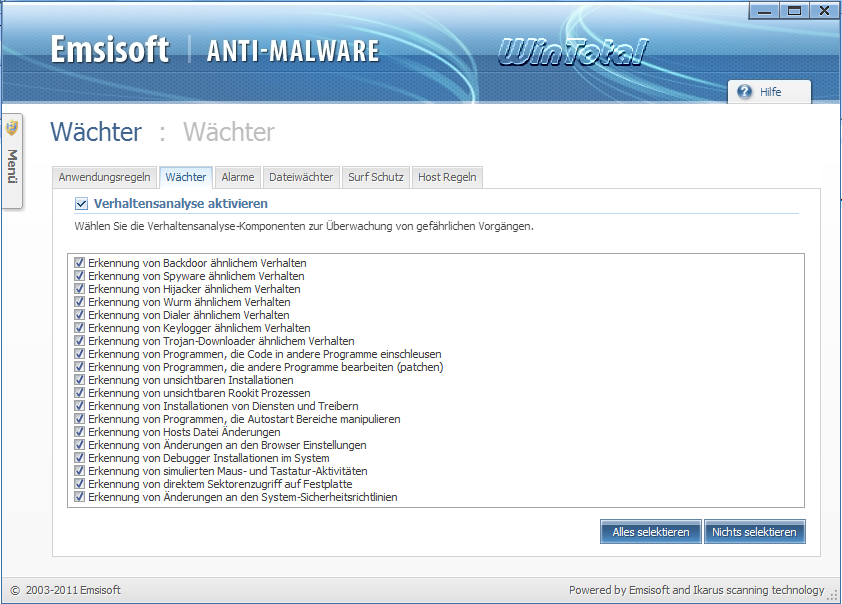Toggle Änderungen an den Browser Einstellungen checkbox

[79, 445]
